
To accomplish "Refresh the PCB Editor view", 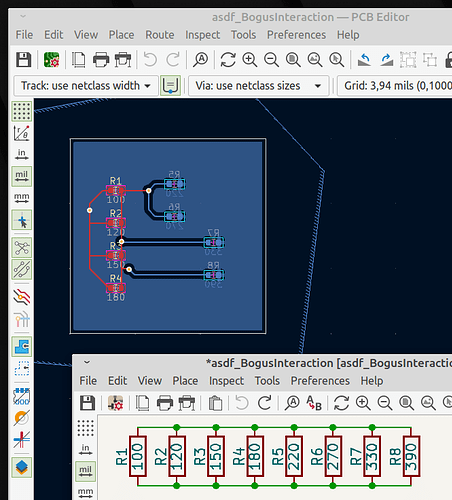I will 228,60.
